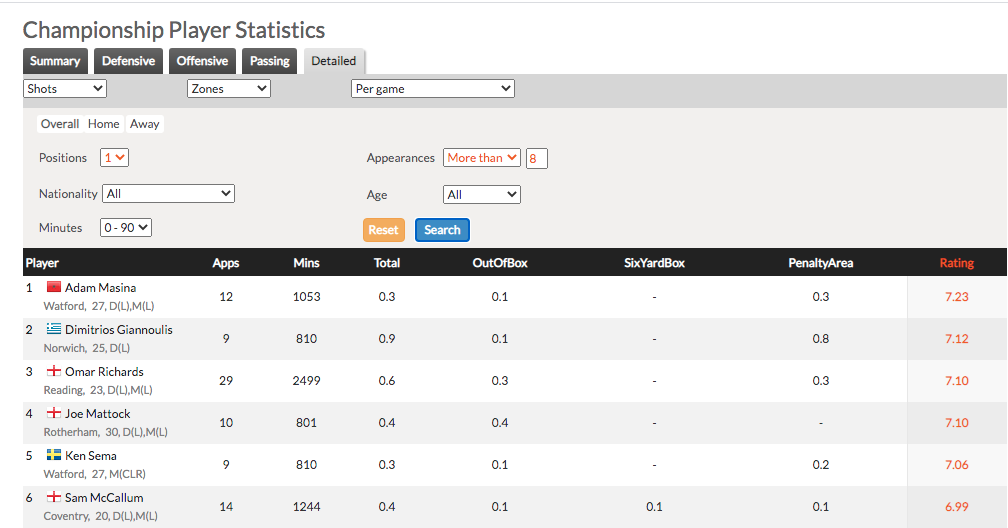Click Sam McCallum's rating 6.99
This screenshot has width=1008, height=528.
(x=957, y=507)
